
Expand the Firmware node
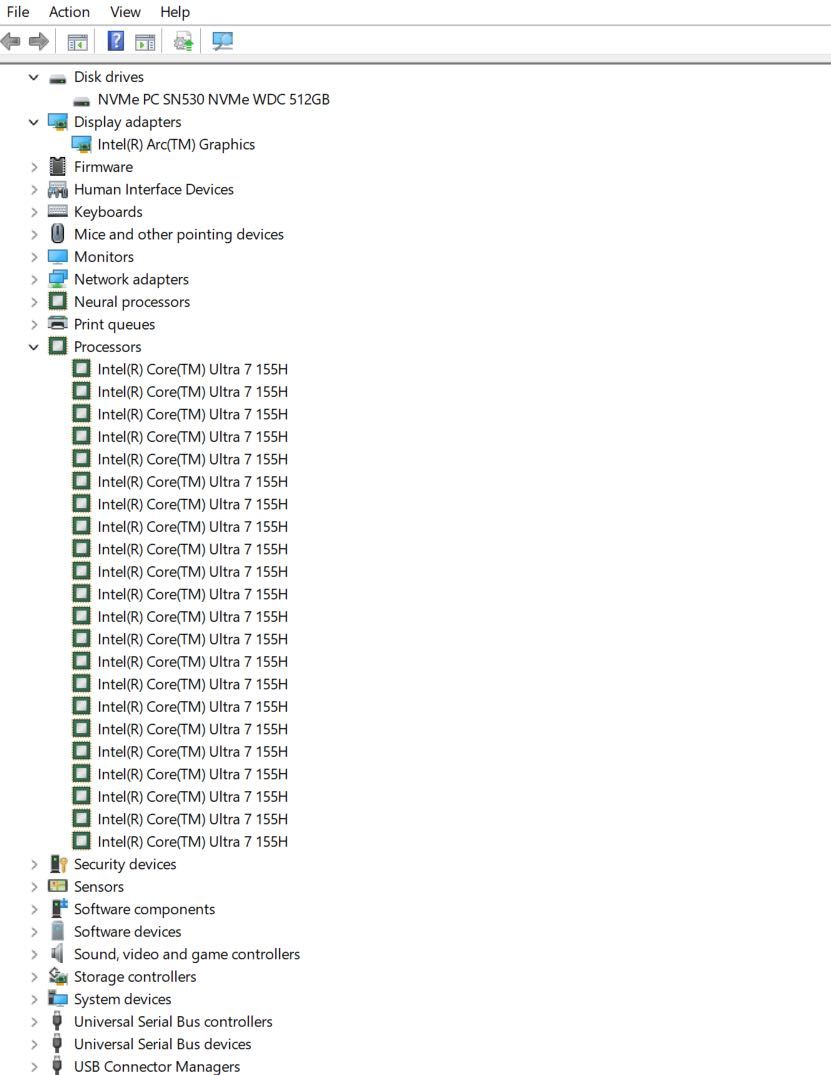[x=34, y=167]
